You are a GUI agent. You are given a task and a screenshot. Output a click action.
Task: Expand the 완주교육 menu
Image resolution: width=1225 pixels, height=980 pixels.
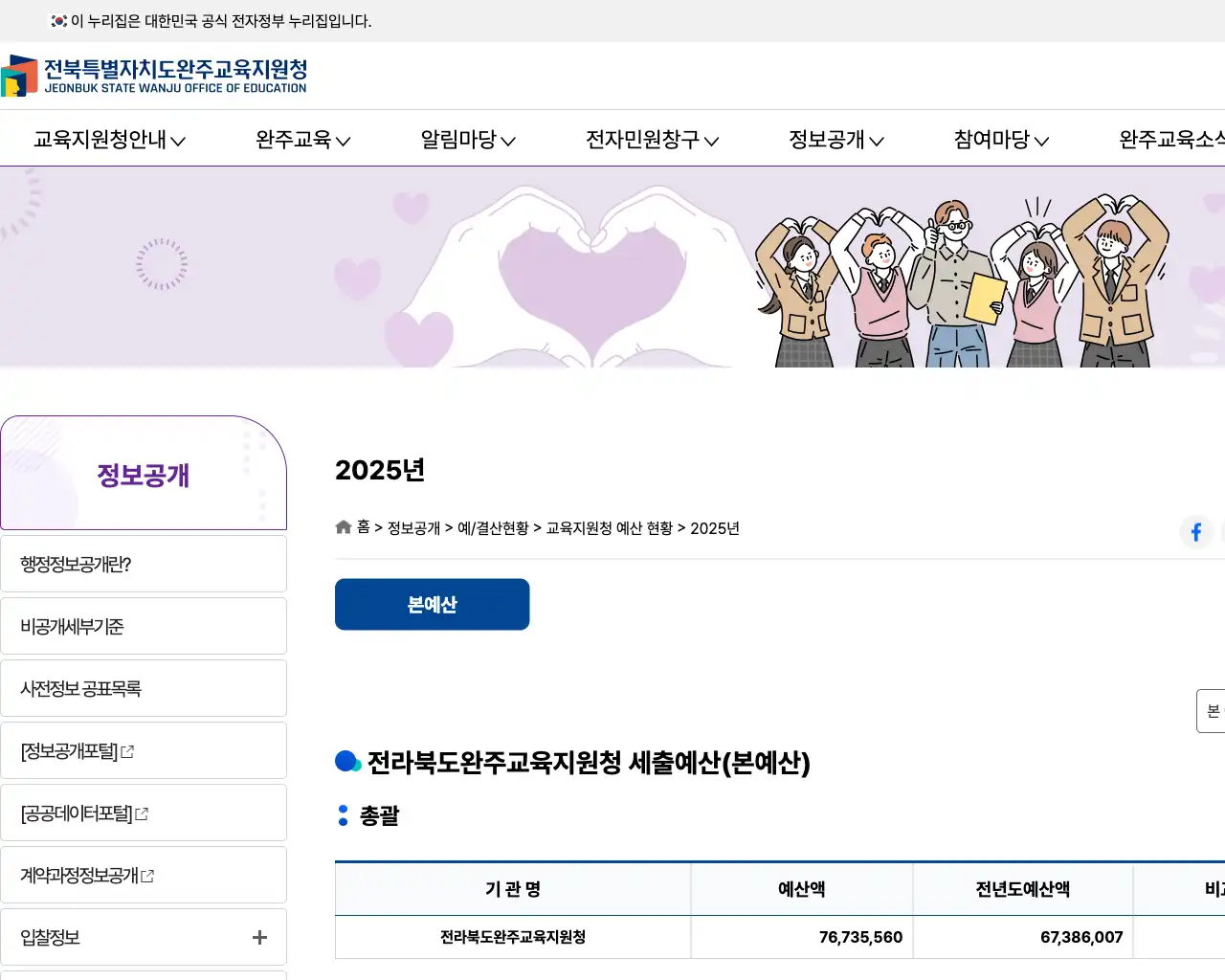[x=302, y=140]
